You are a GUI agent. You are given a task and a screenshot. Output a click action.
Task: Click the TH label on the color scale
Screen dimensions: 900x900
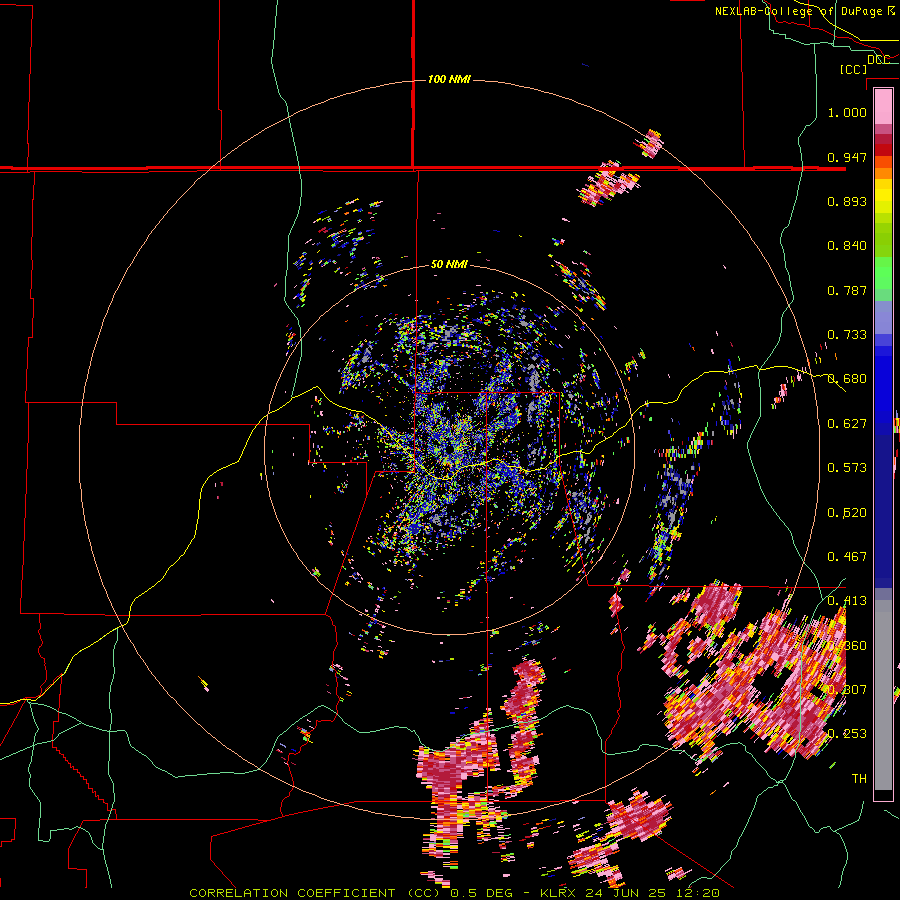click(859, 779)
